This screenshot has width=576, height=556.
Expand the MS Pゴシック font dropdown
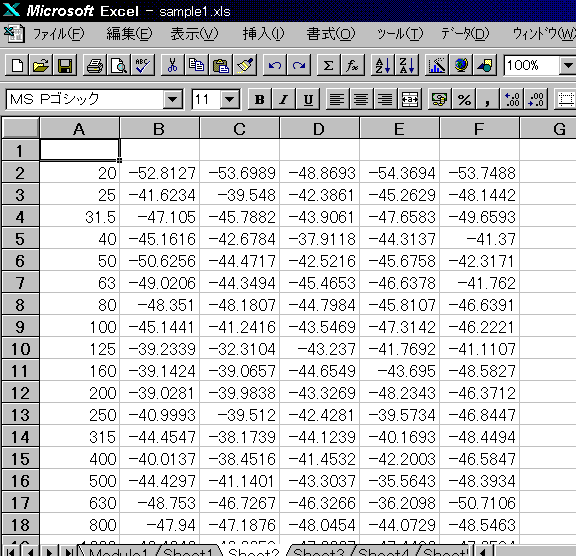click(173, 99)
